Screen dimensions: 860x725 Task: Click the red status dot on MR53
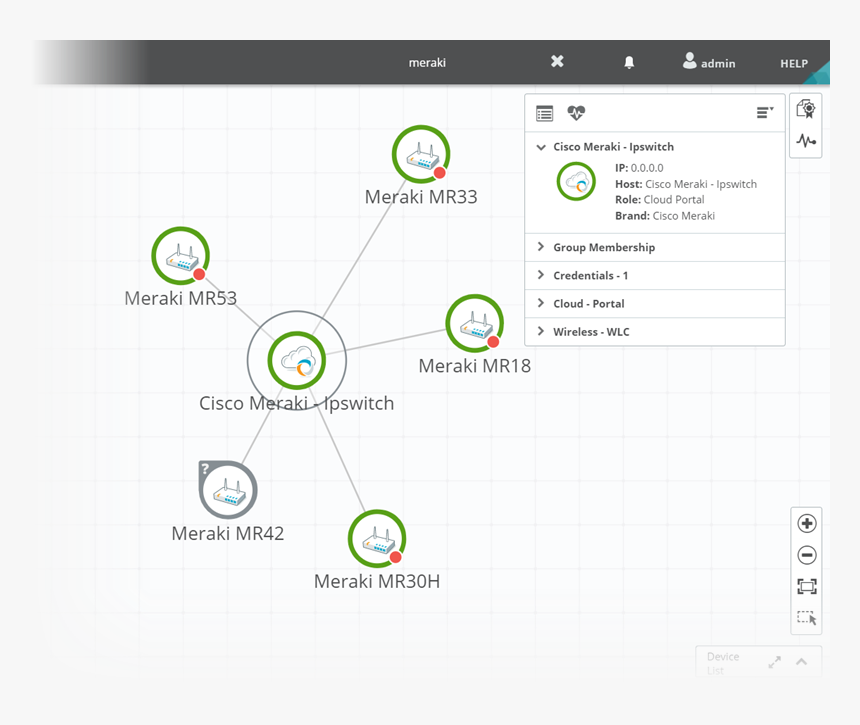point(199,274)
